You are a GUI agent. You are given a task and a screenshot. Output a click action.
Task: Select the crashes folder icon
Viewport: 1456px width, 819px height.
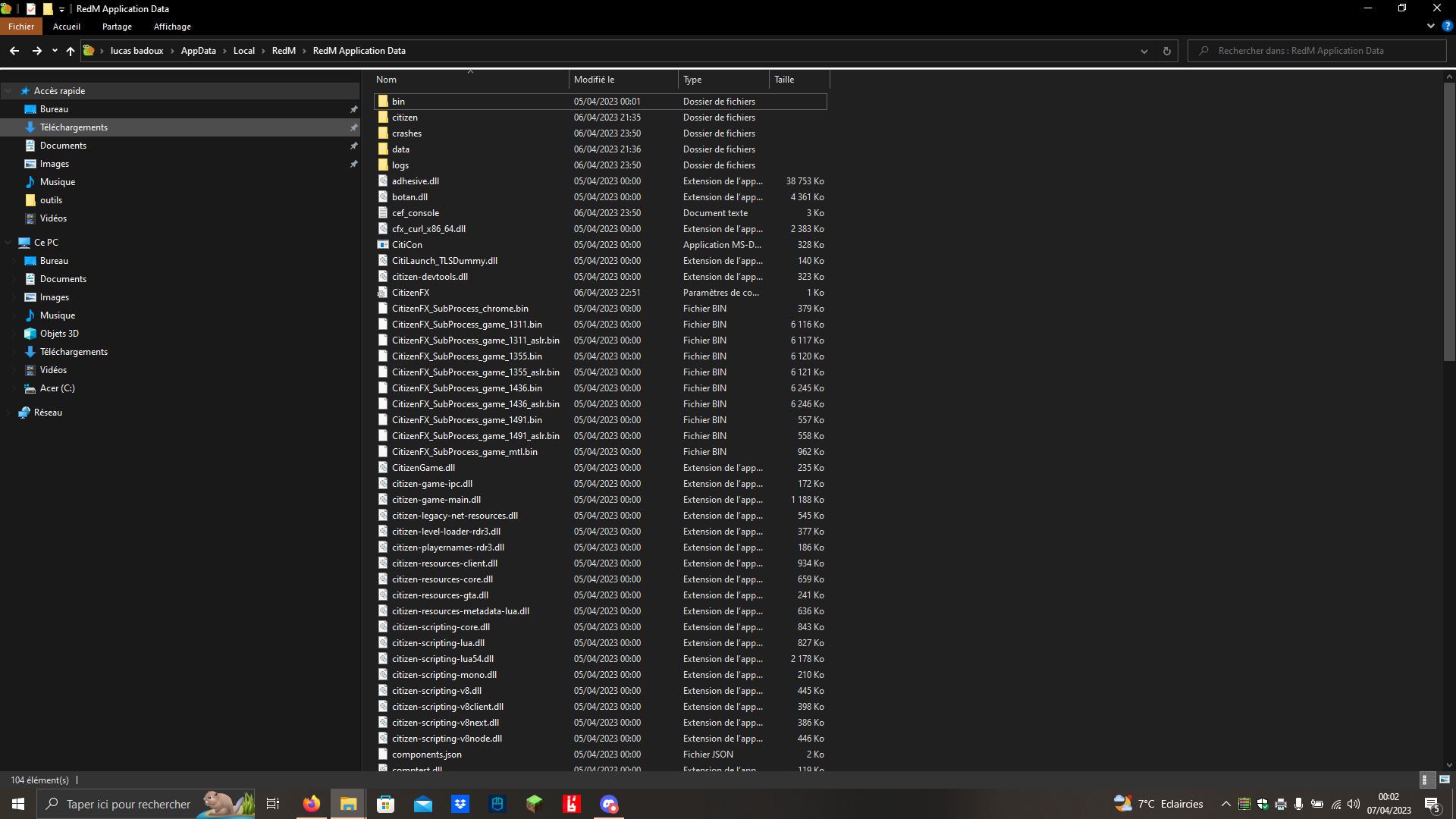[x=383, y=133]
